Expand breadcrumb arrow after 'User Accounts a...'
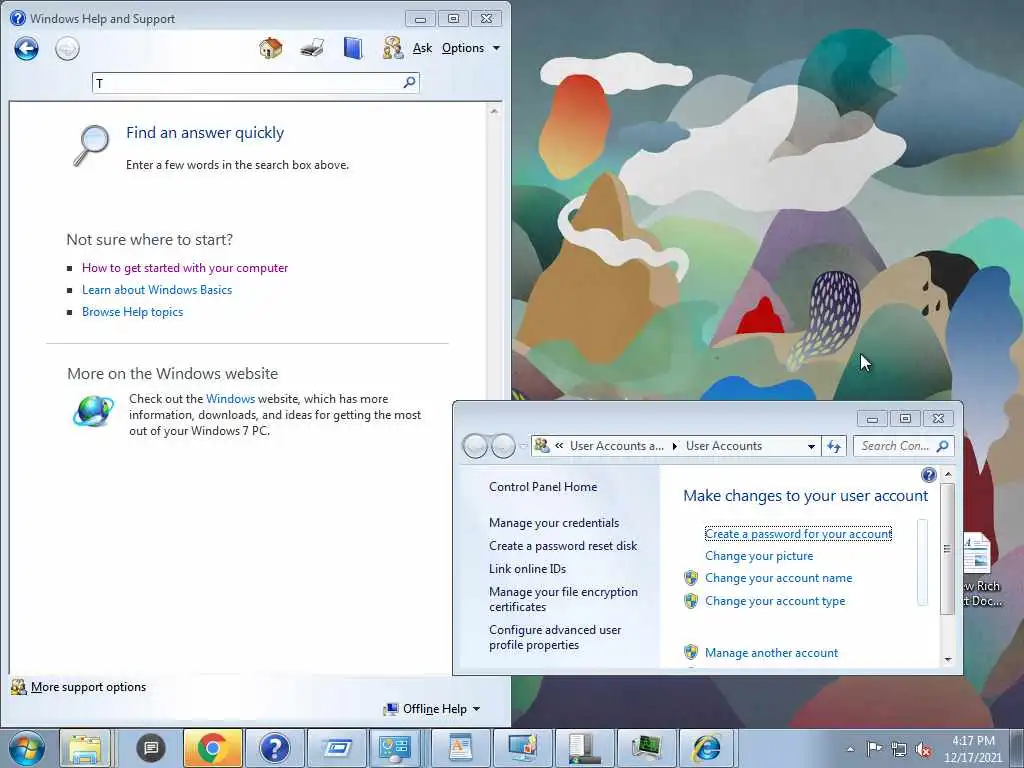 pyautogui.click(x=675, y=446)
